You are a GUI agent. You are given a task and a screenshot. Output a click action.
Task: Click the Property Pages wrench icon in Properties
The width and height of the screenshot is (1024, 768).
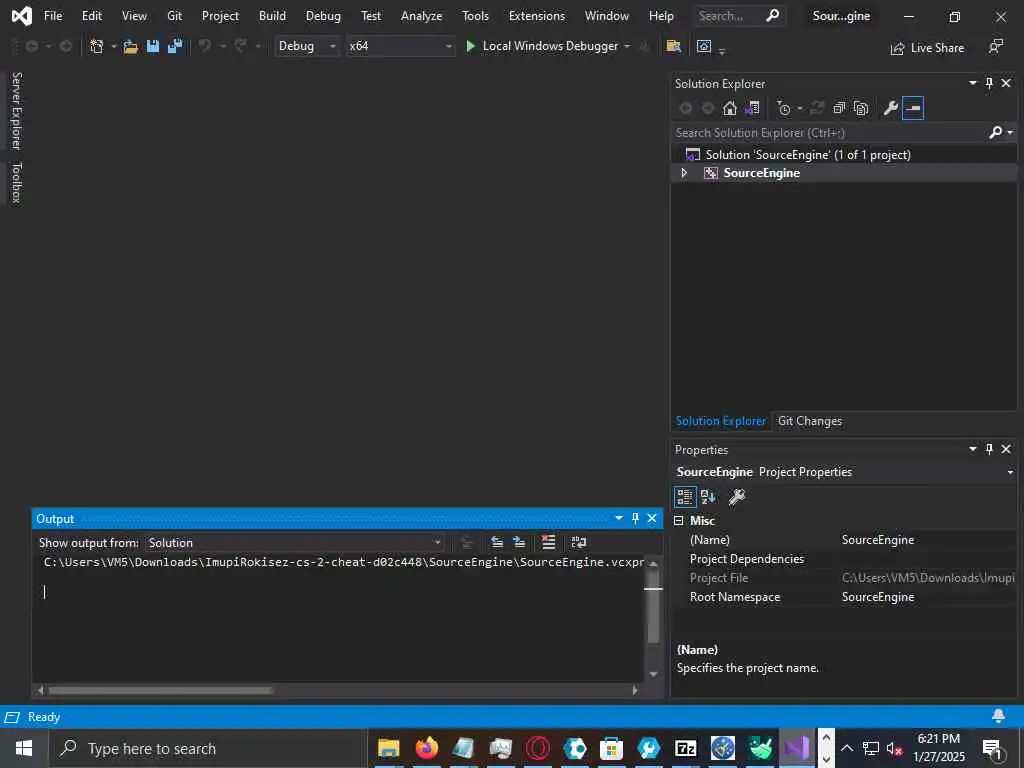click(x=737, y=498)
